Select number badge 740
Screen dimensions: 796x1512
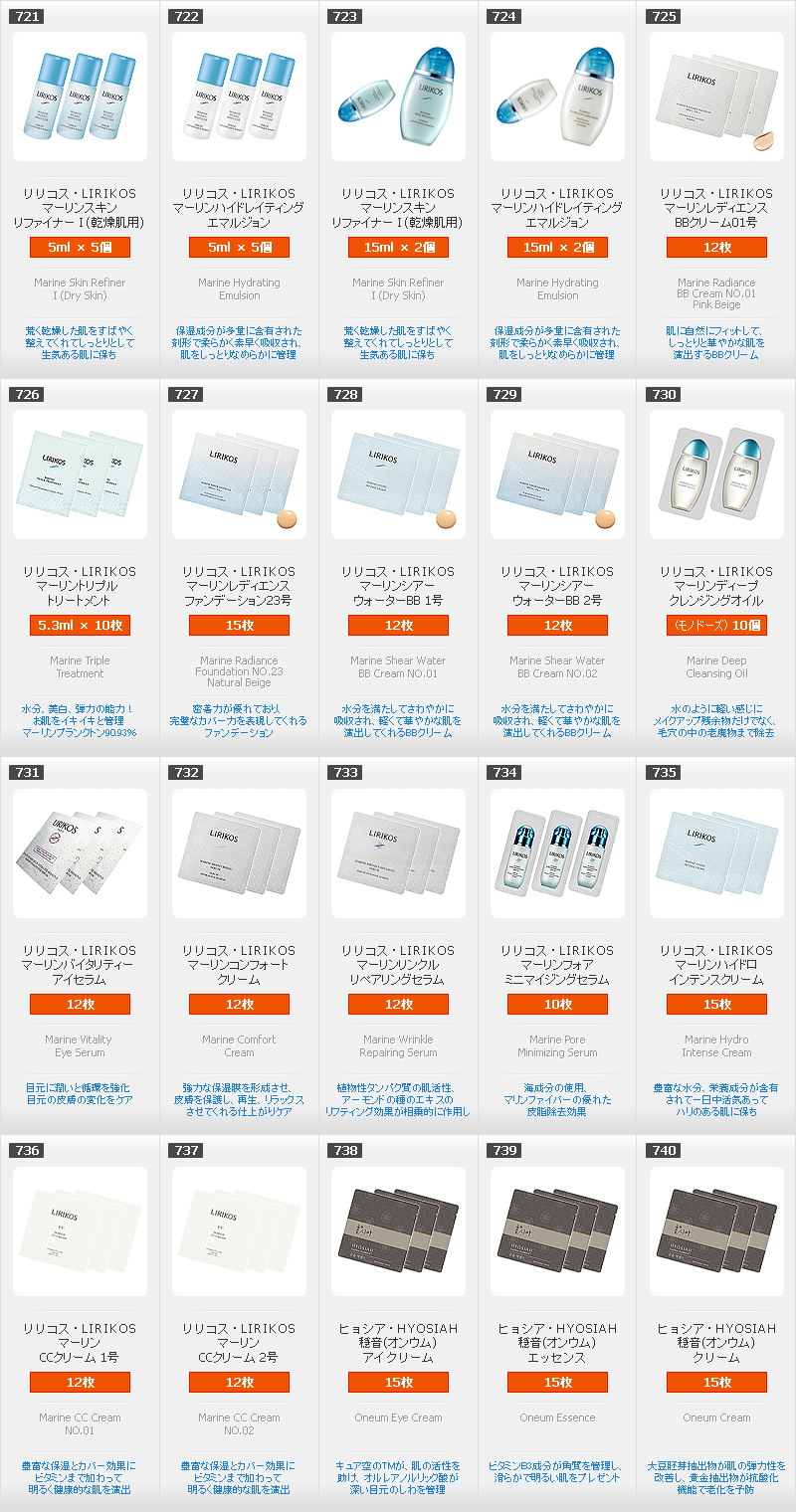click(x=663, y=1150)
